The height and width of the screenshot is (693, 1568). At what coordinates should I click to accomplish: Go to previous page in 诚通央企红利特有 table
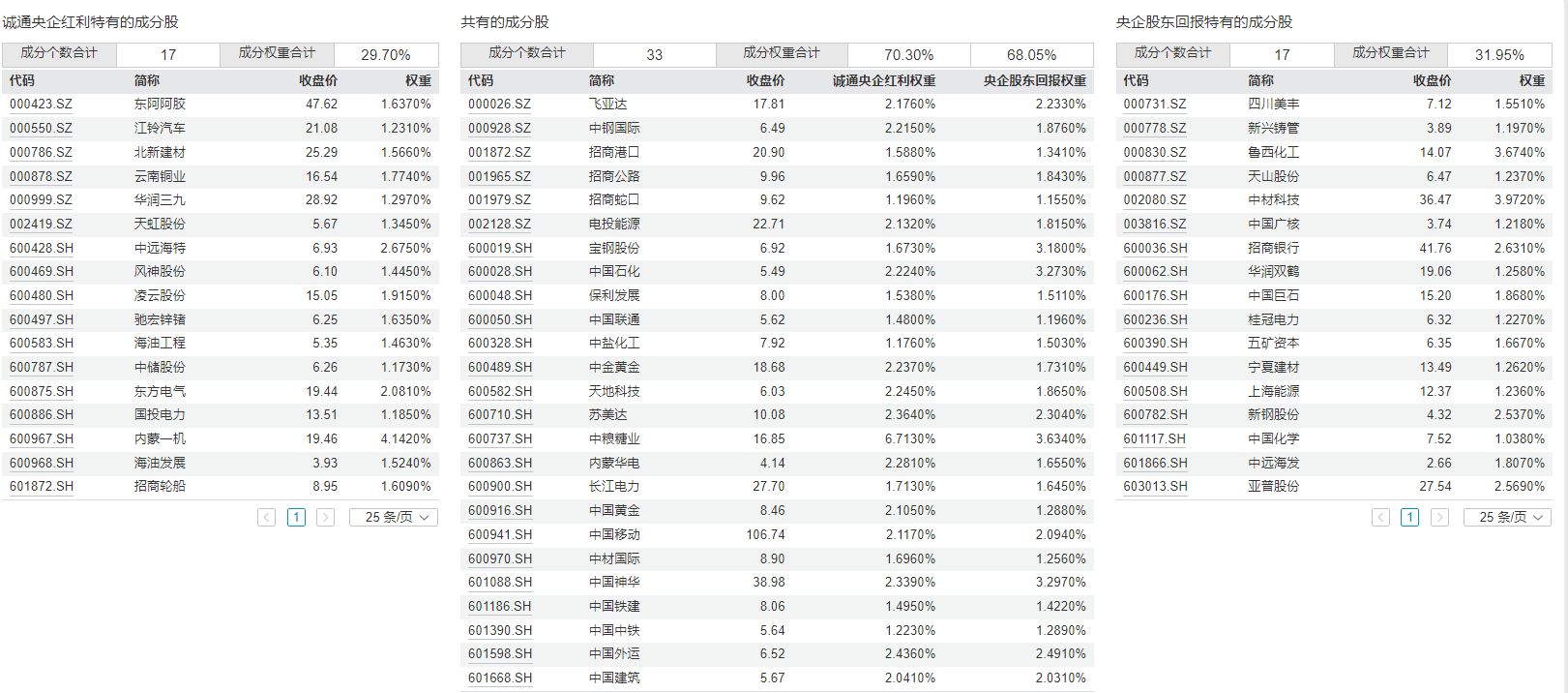(x=267, y=517)
